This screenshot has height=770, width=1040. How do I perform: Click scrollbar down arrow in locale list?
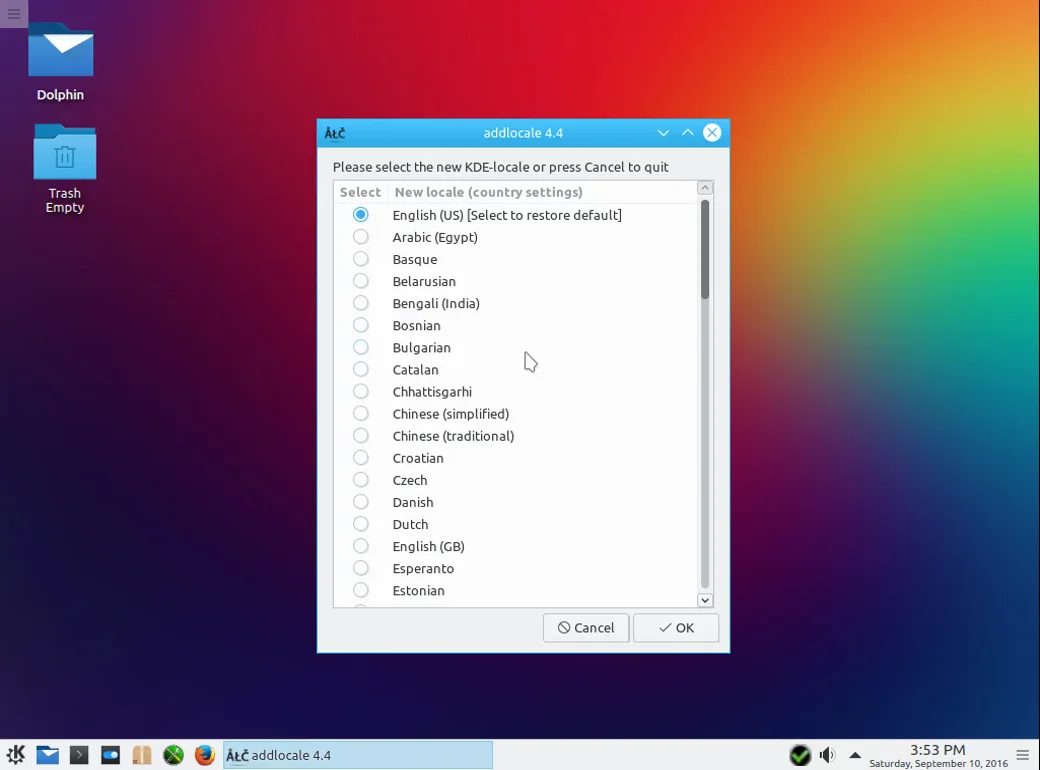tap(705, 600)
